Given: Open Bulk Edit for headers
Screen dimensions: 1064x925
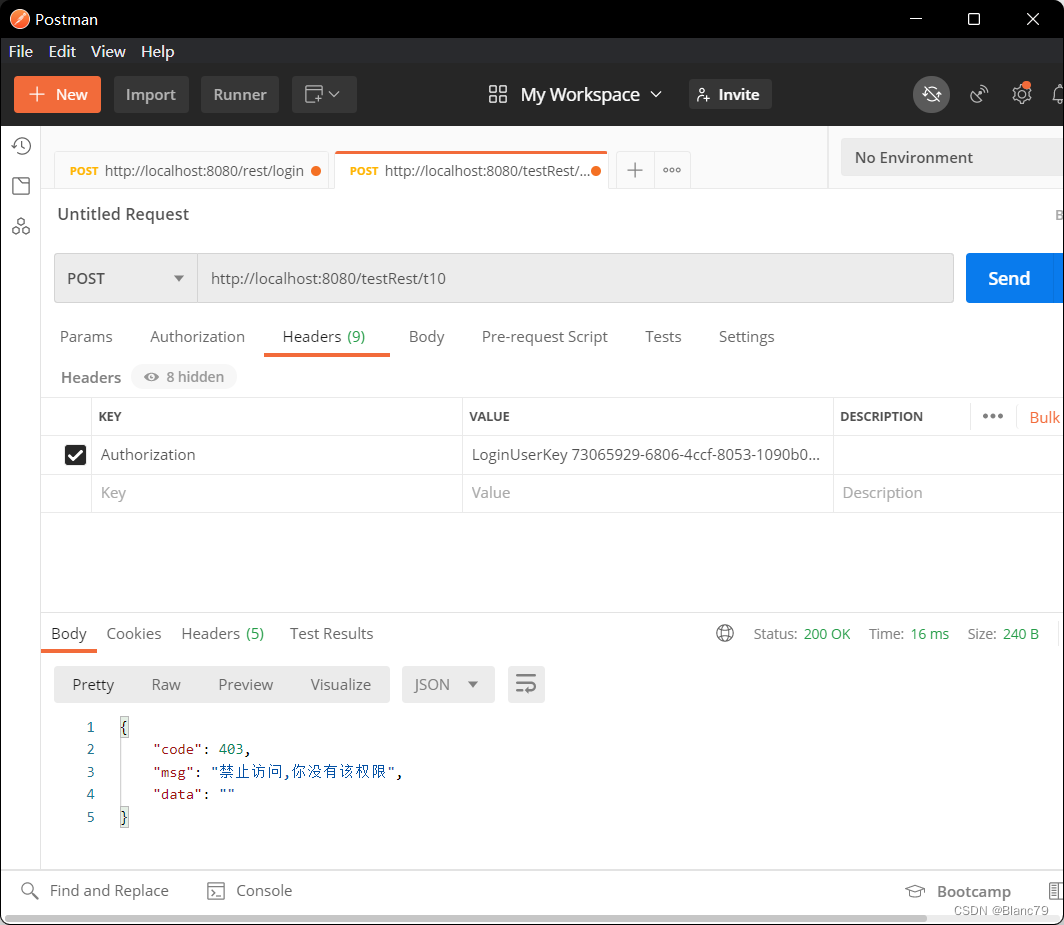Looking at the screenshot, I should pyautogui.click(x=1044, y=417).
